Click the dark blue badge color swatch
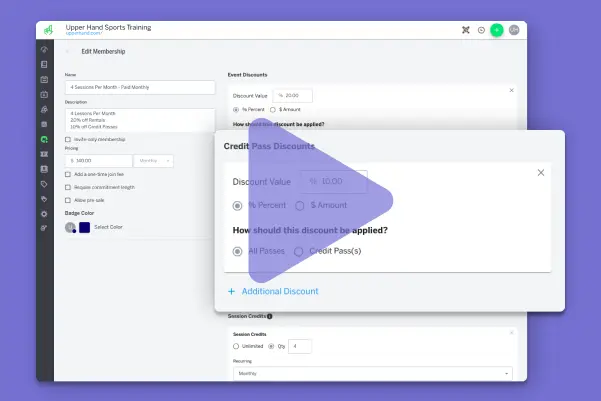Image resolution: width=601 pixels, height=401 pixels. [84, 227]
